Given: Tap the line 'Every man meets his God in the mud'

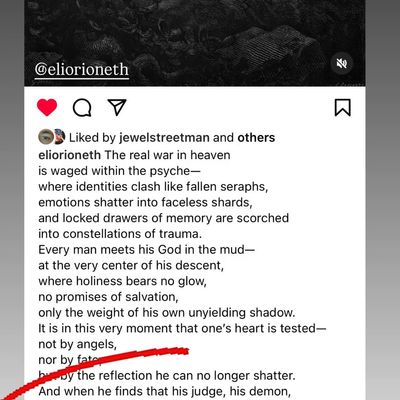Looking at the screenshot, I should [x=146, y=250].
